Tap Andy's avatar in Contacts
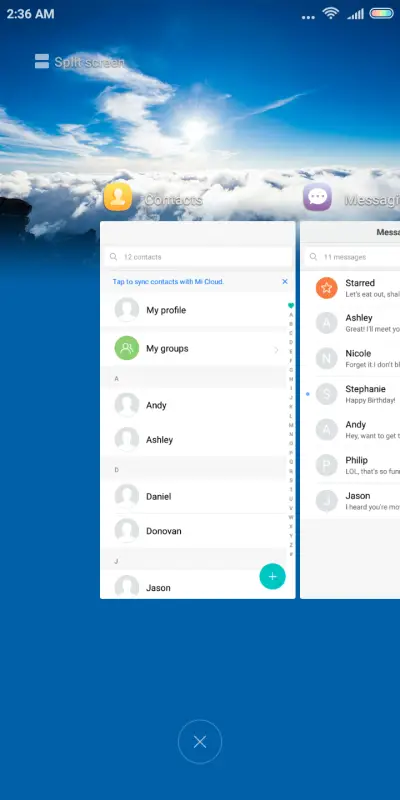This screenshot has height=800, width=400. point(127,405)
